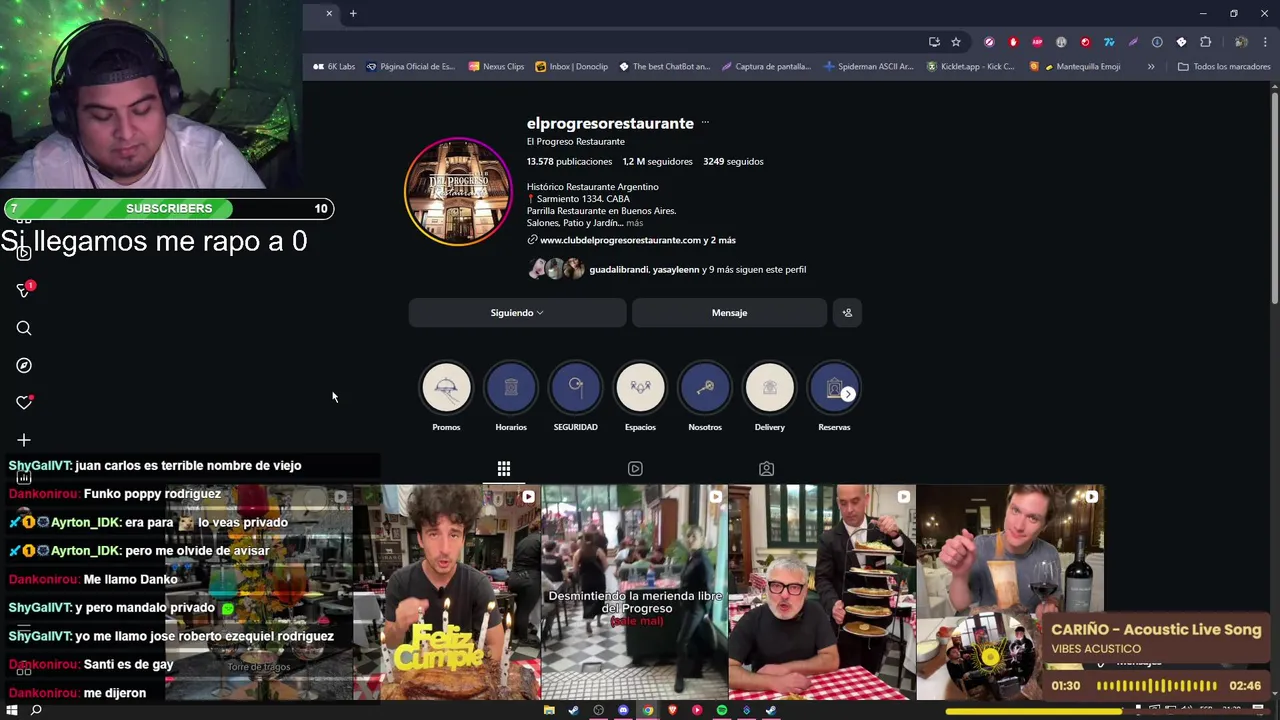Open the SEGURIDAD story highlight
The image size is (1280, 720).
click(576, 388)
